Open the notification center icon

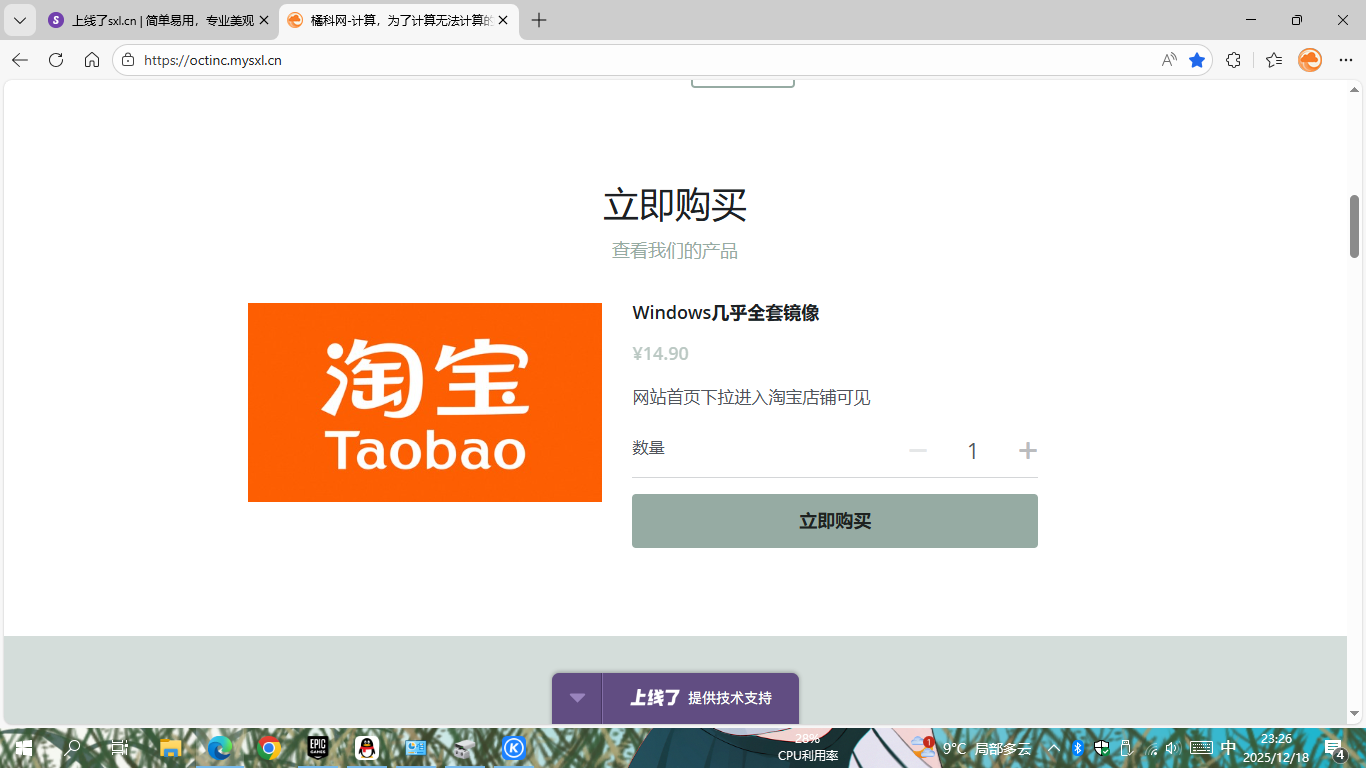1334,748
